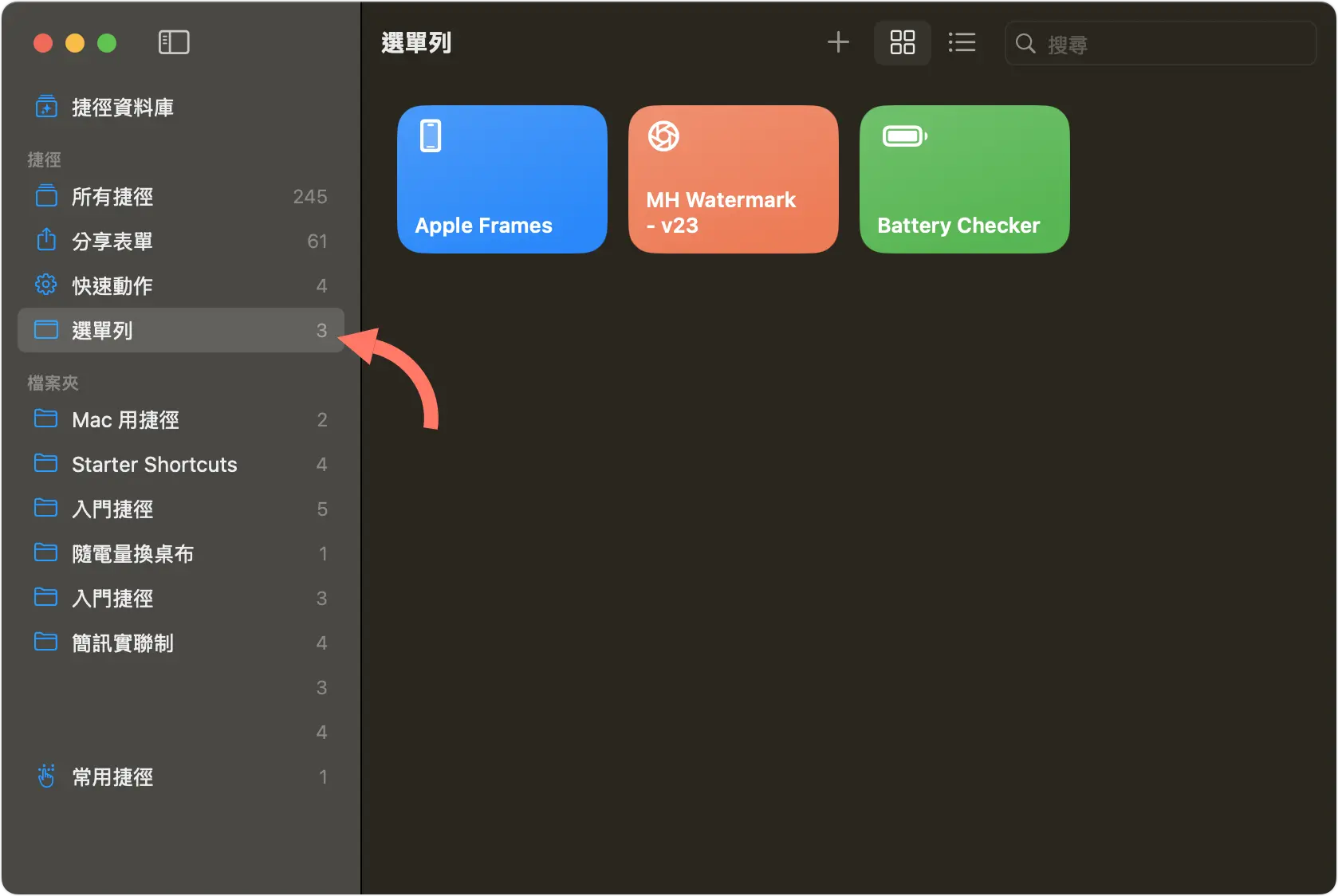This screenshot has height=896, width=1338.
Task: Open the 隨電量換桌布 folder
Action: pyautogui.click(x=181, y=553)
